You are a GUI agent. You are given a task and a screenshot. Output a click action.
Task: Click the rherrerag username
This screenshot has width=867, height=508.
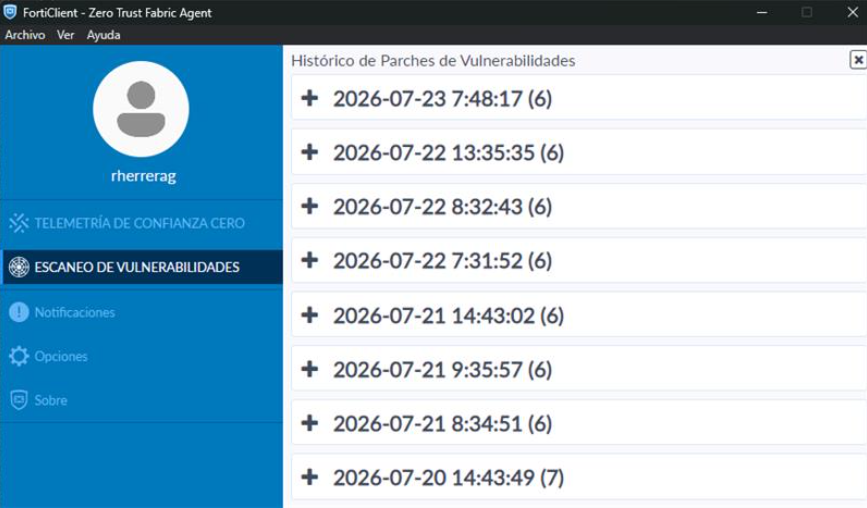143,176
